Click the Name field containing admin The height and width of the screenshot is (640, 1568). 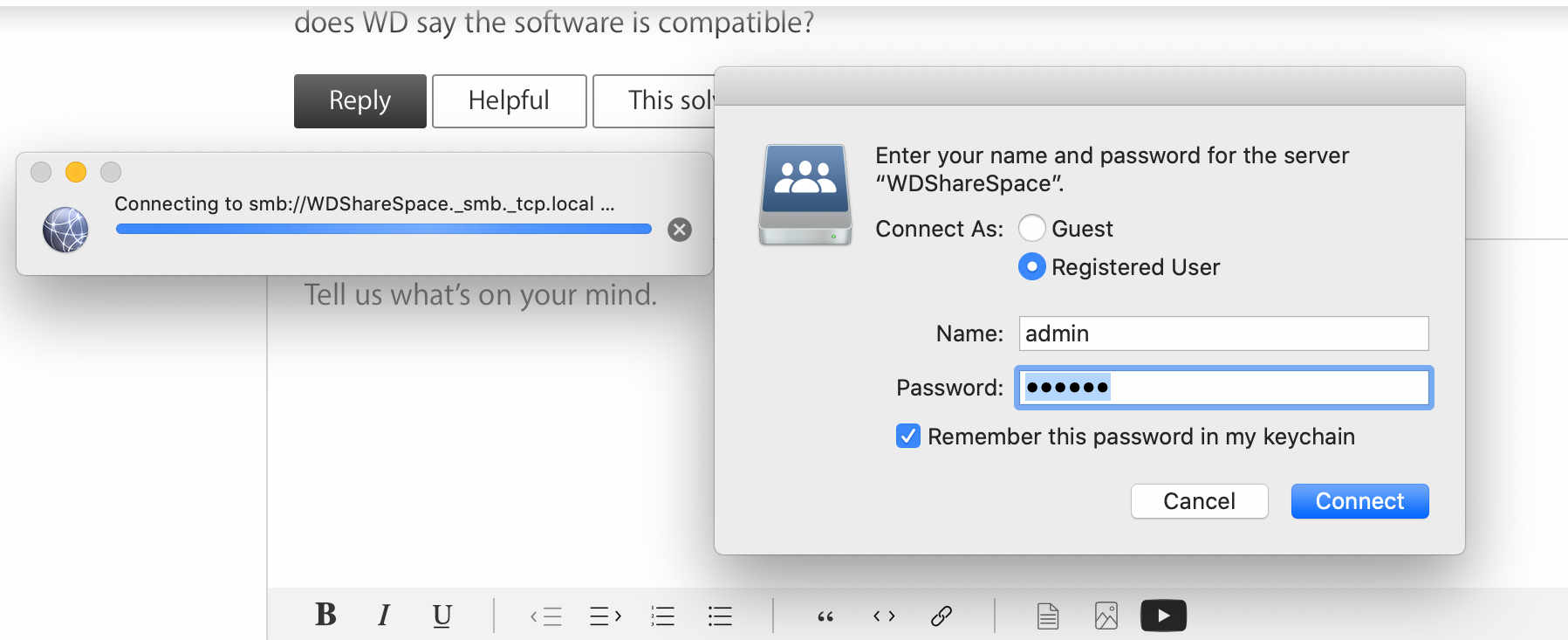1223,334
